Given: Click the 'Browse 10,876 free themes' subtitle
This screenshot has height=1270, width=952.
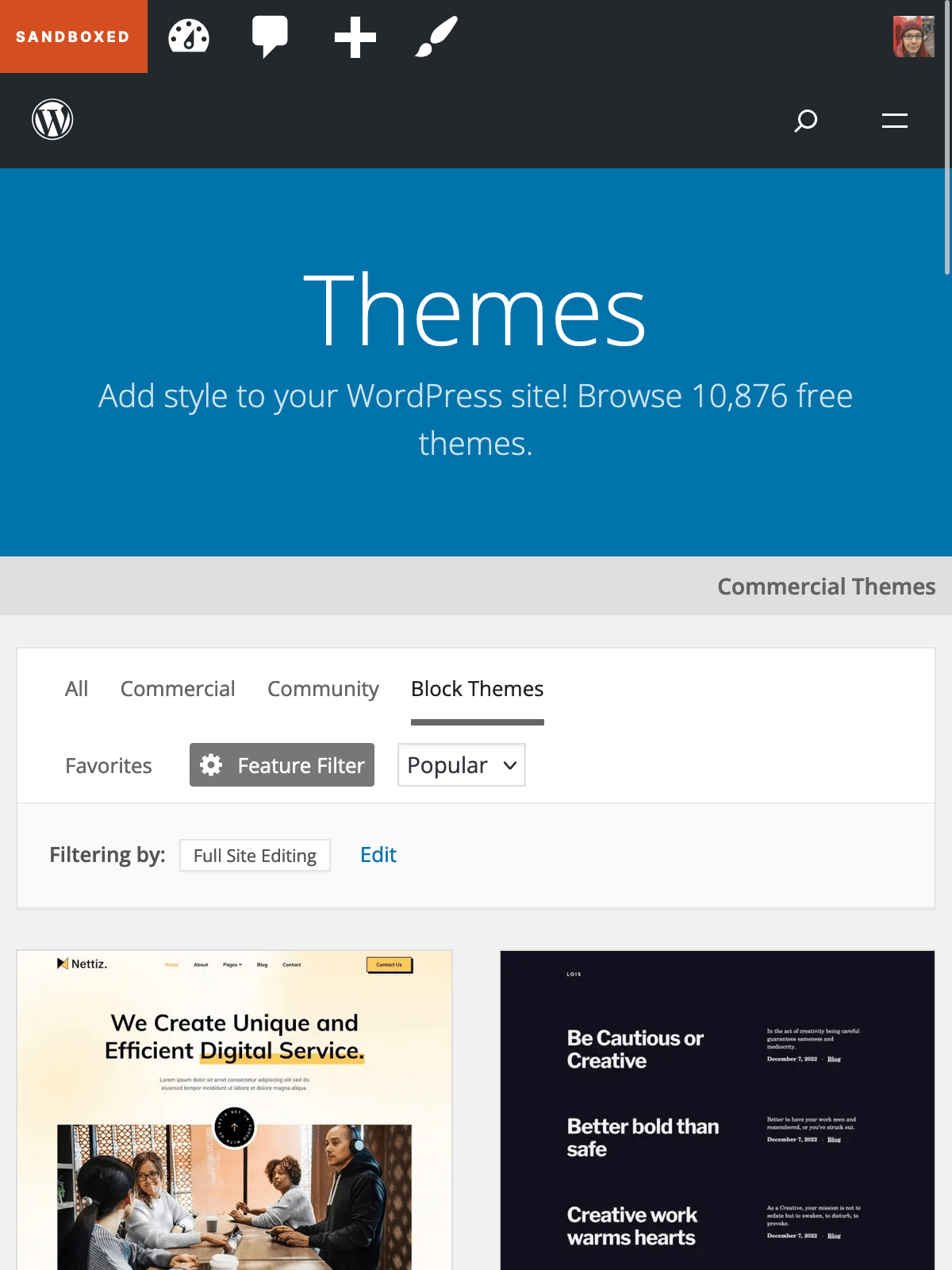Looking at the screenshot, I should tap(476, 419).
